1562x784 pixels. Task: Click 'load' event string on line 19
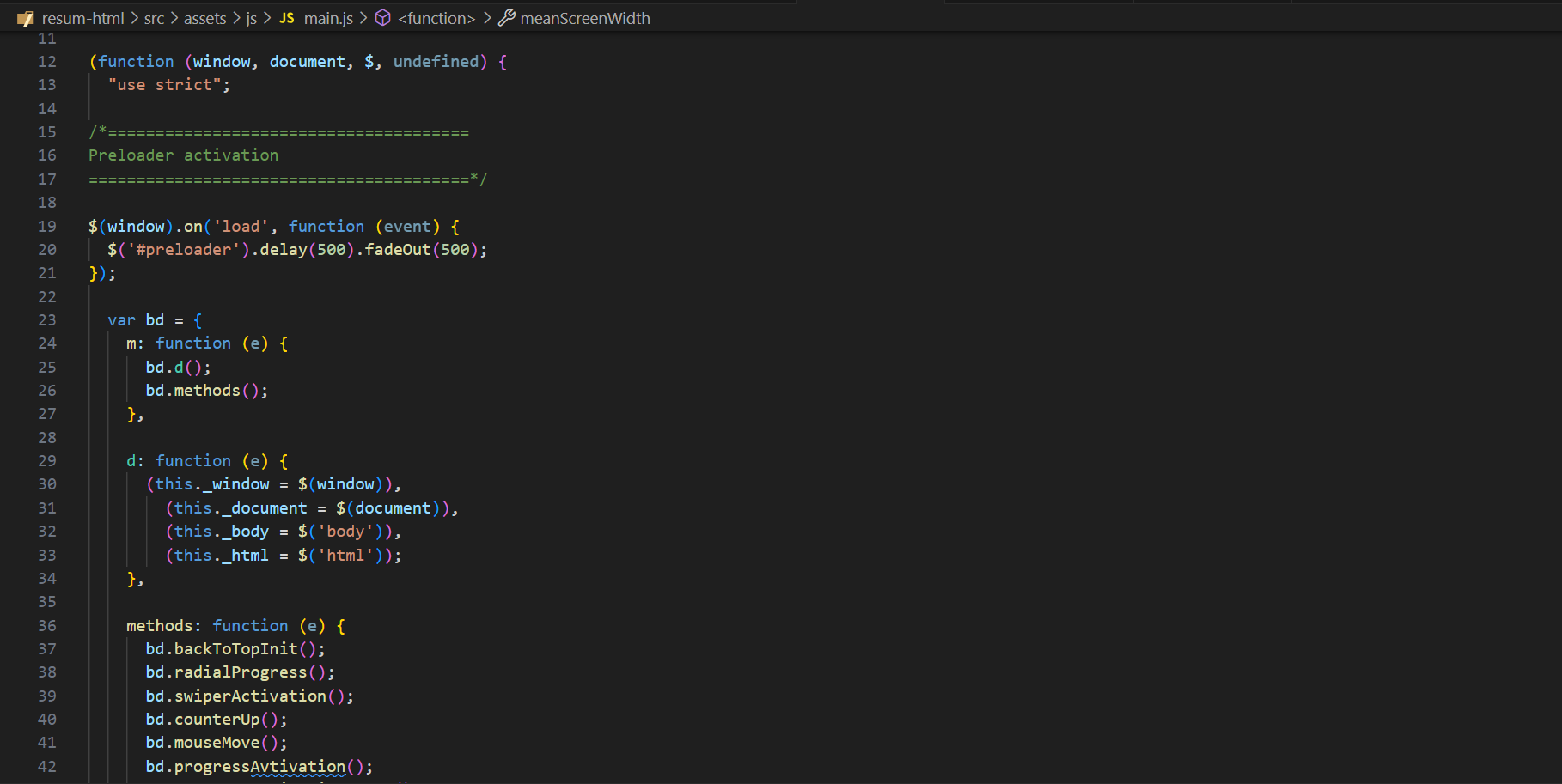coord(241,227)
